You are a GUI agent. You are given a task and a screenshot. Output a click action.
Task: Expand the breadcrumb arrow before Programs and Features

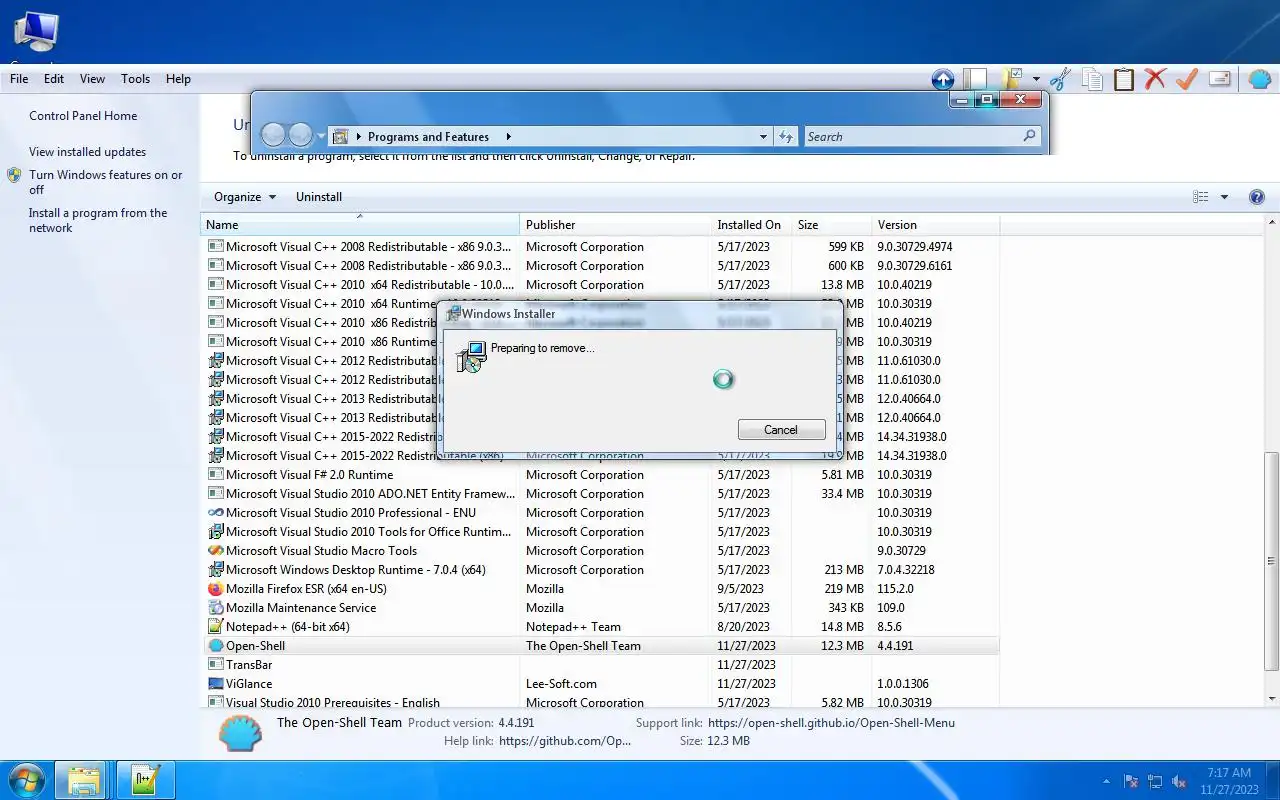click(x=358, y=137)
